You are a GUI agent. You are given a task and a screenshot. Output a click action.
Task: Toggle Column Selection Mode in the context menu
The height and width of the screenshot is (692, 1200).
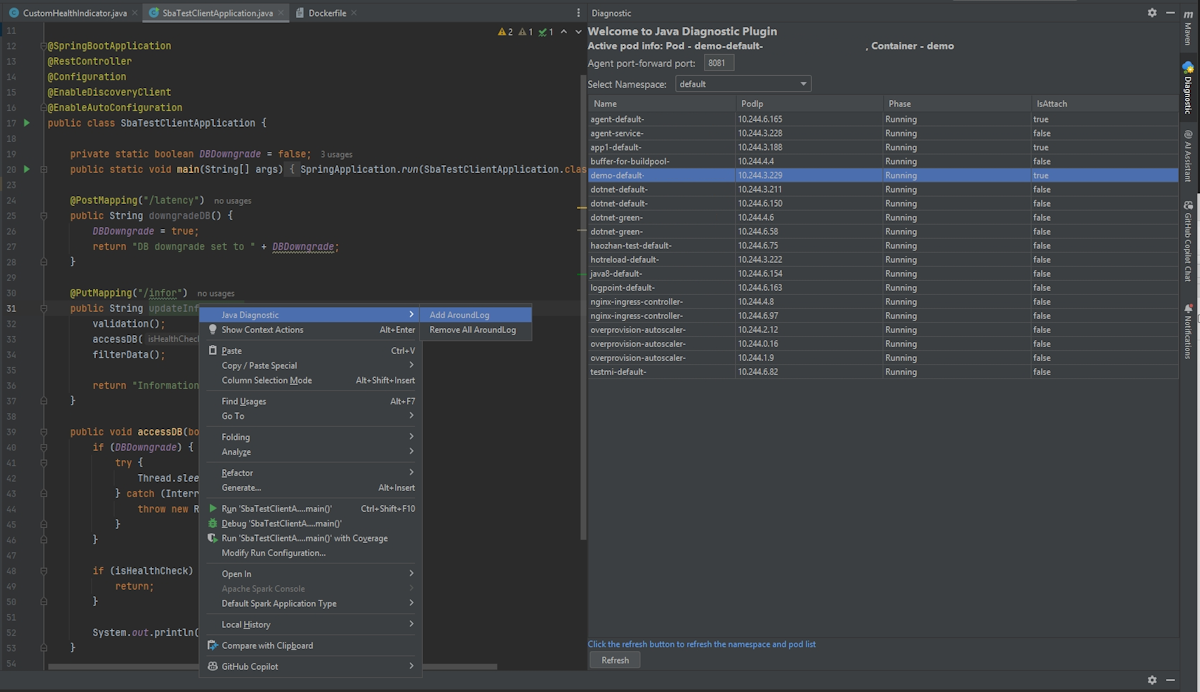tap(266, 380)
